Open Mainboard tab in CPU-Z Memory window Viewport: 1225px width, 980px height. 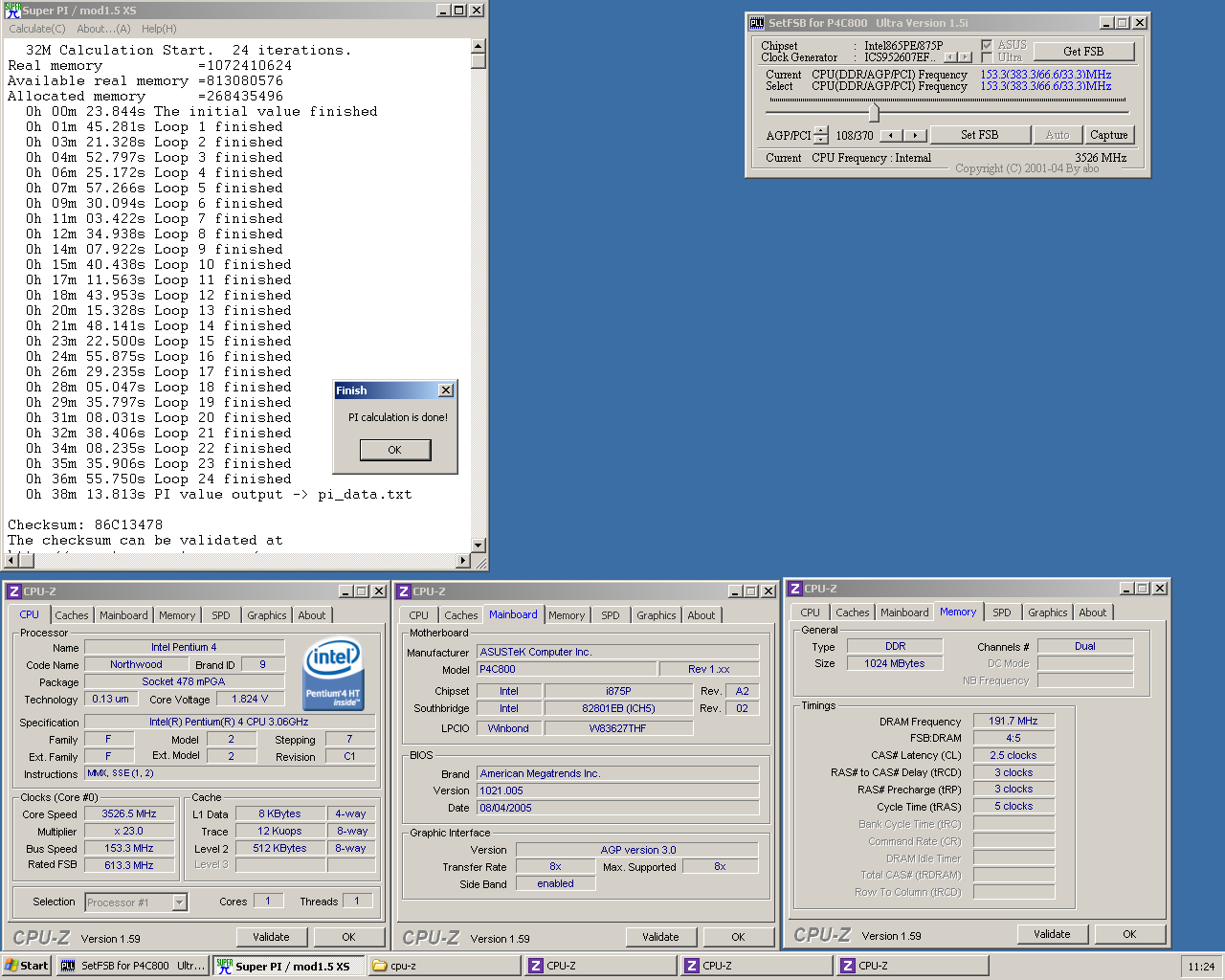905,612
